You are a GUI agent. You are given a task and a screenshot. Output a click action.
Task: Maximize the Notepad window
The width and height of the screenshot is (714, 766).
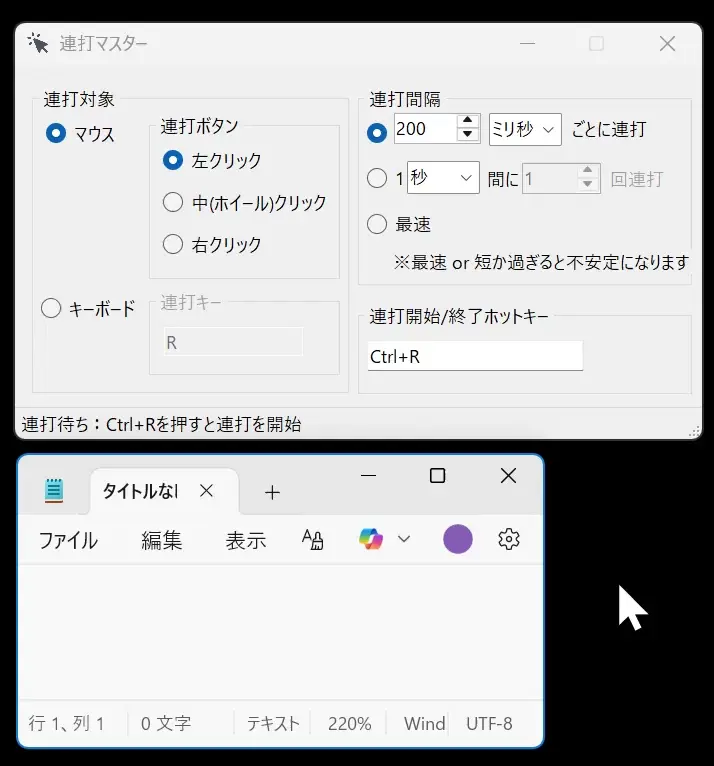(437, 475)
